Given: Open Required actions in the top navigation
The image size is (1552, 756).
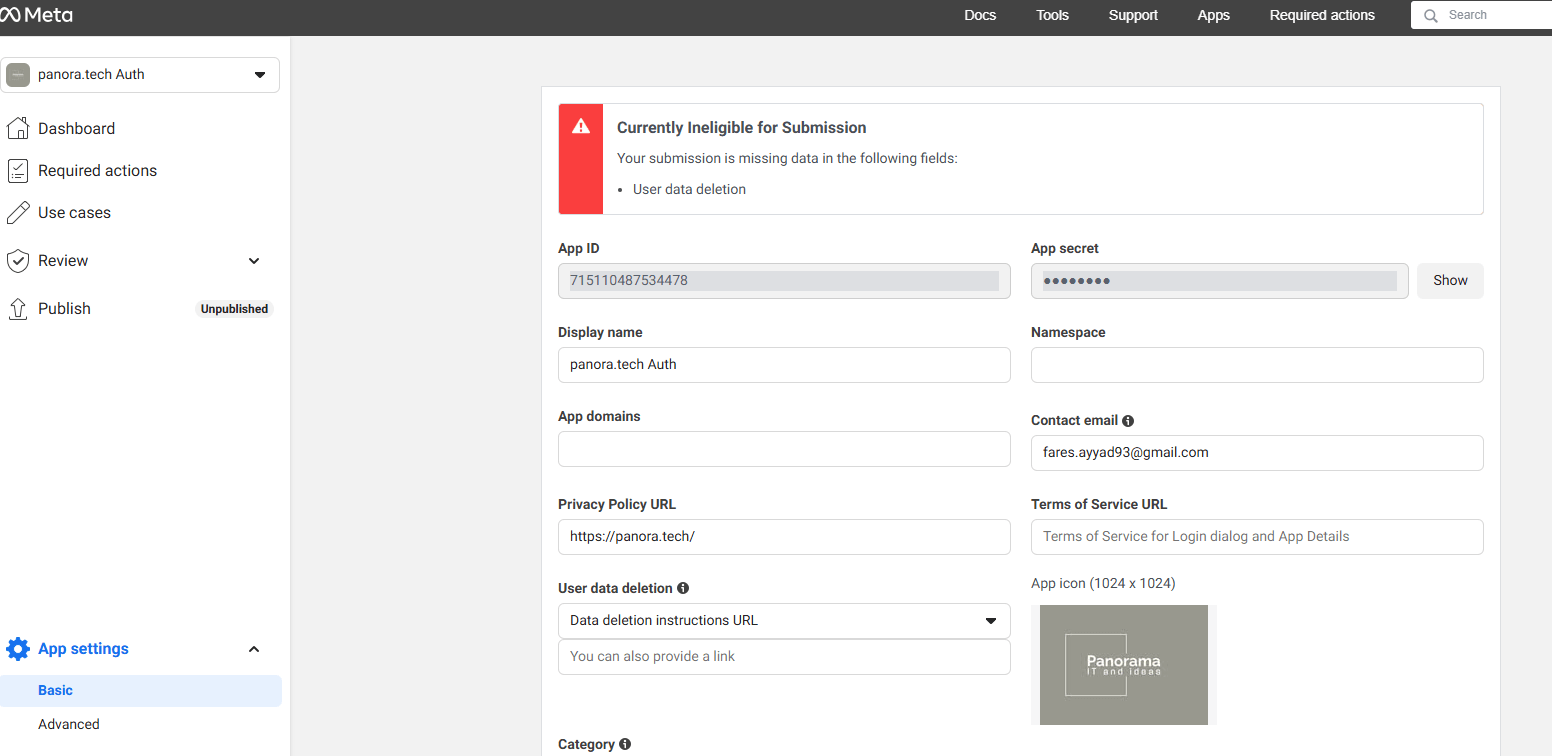Looking at the screenshot, I should pos(1322,15).
